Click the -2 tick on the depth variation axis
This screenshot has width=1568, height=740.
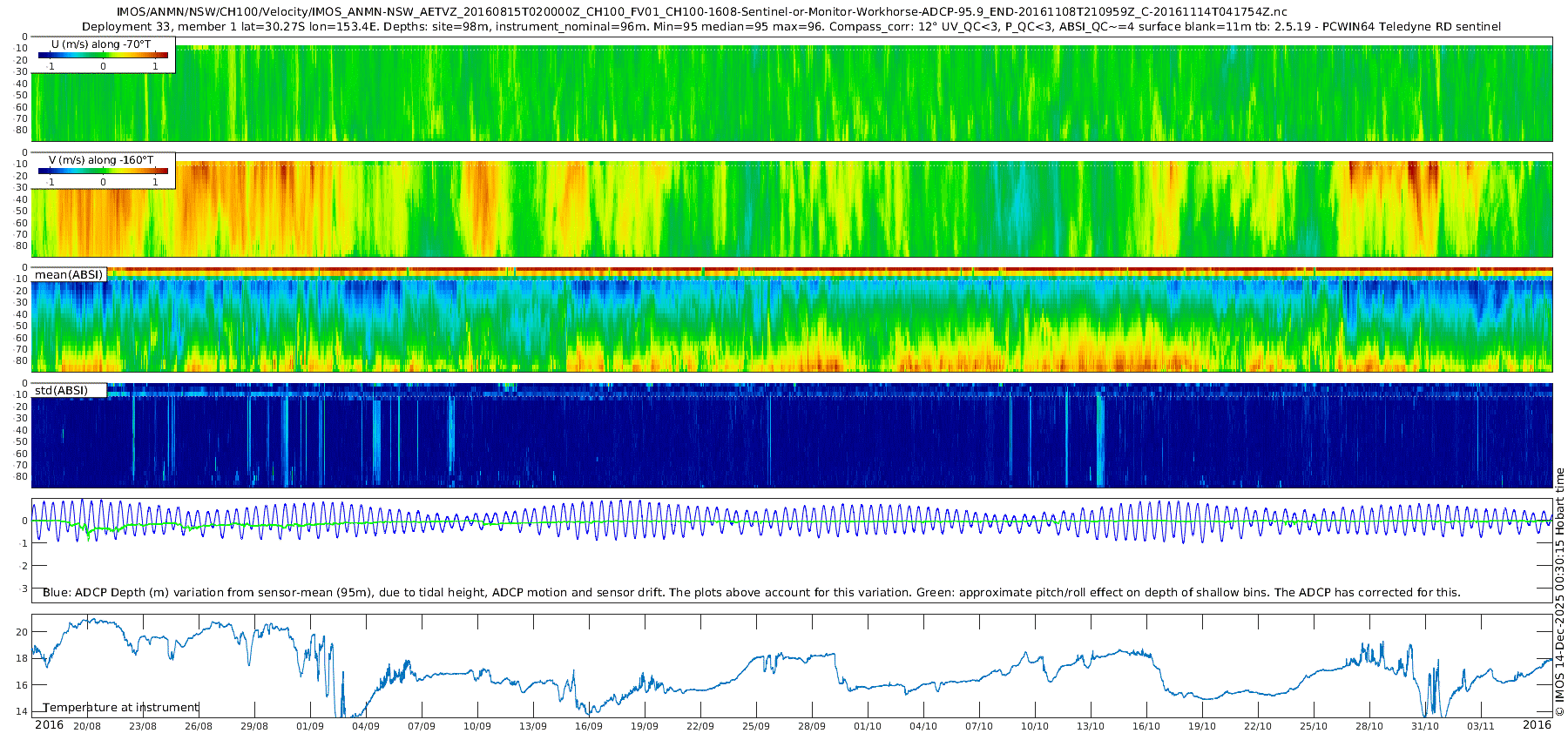pos(24,566)
